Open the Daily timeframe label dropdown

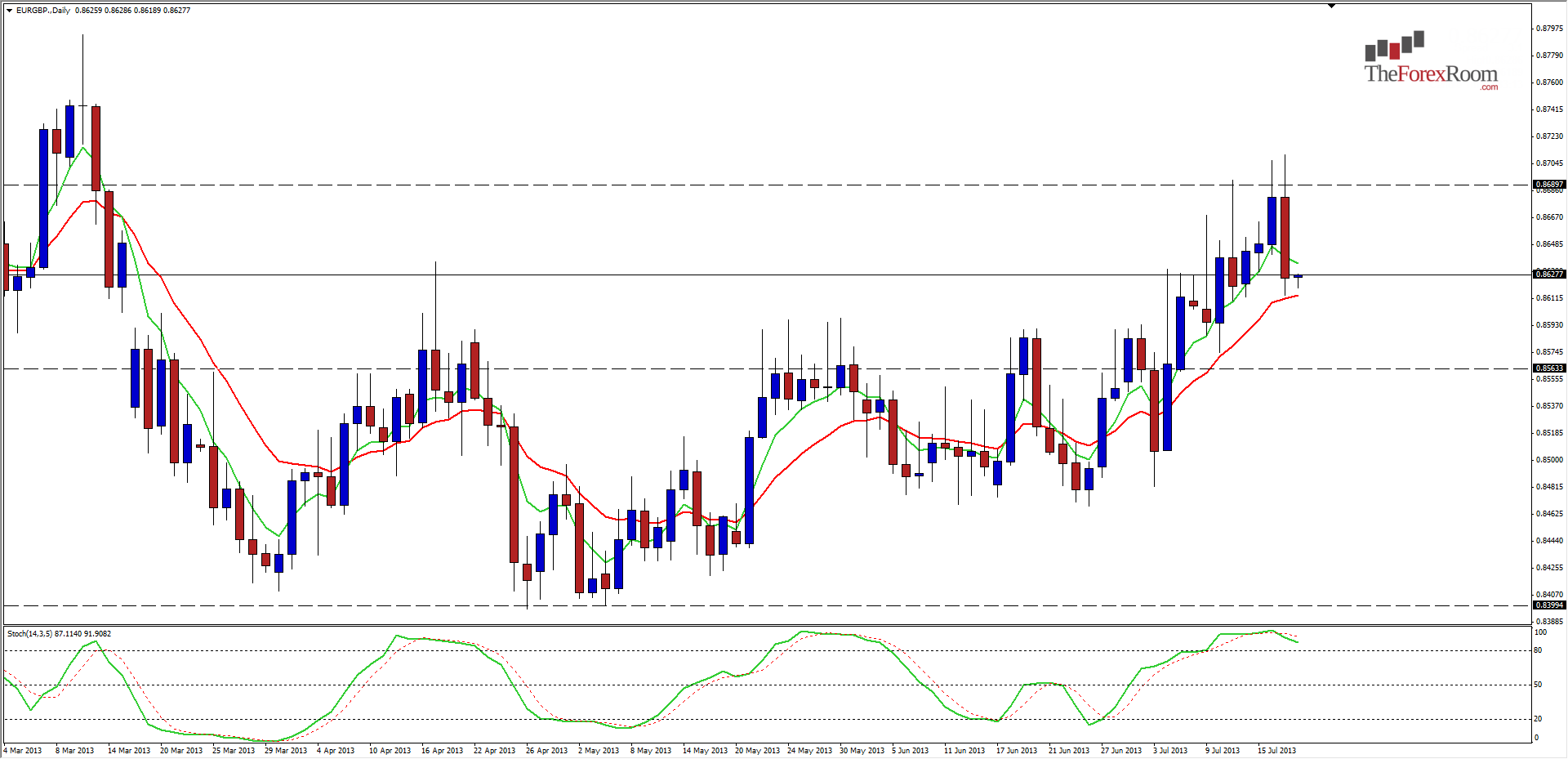tap(60, 12)
